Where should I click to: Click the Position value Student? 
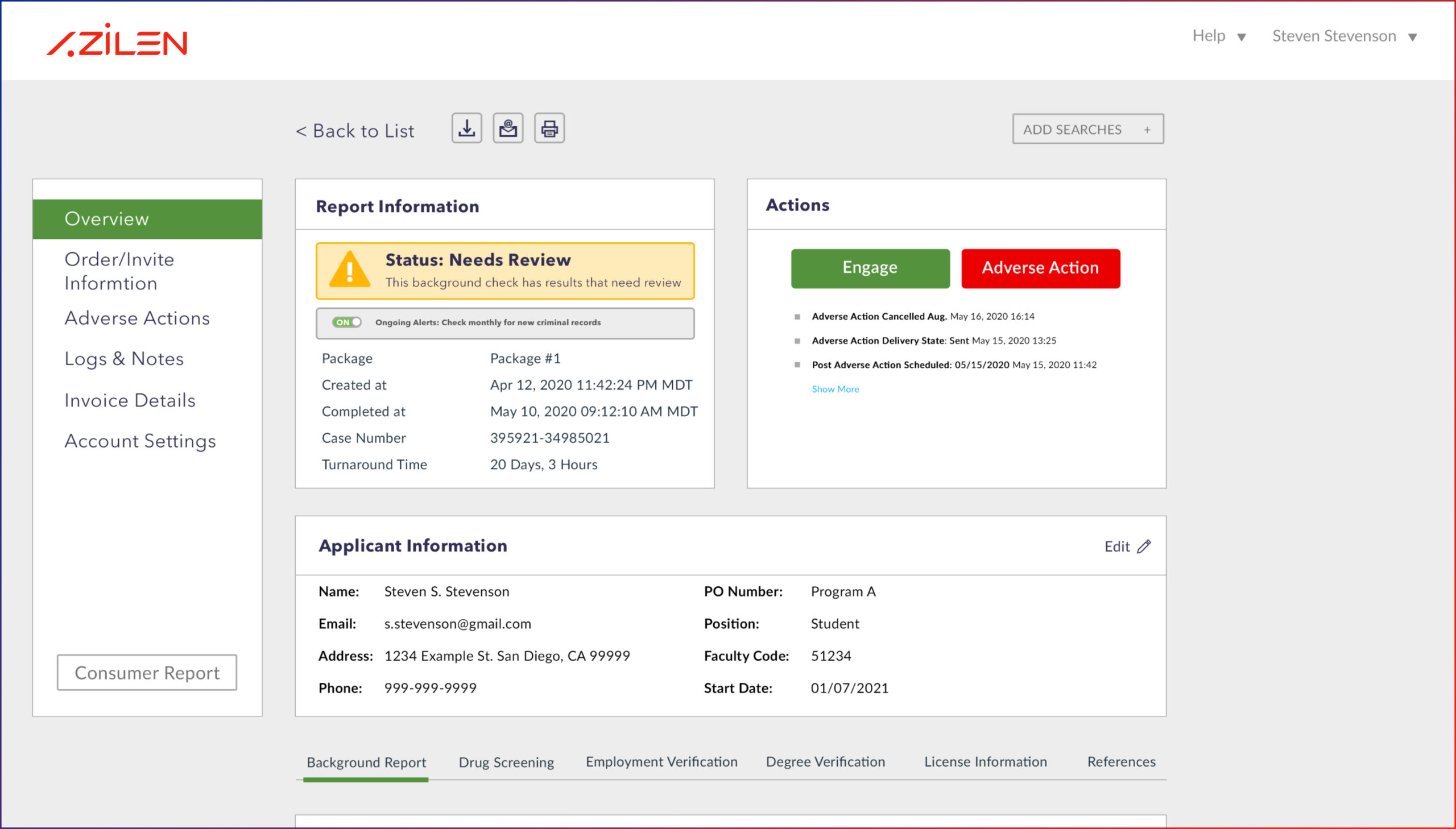coord(835,624)
